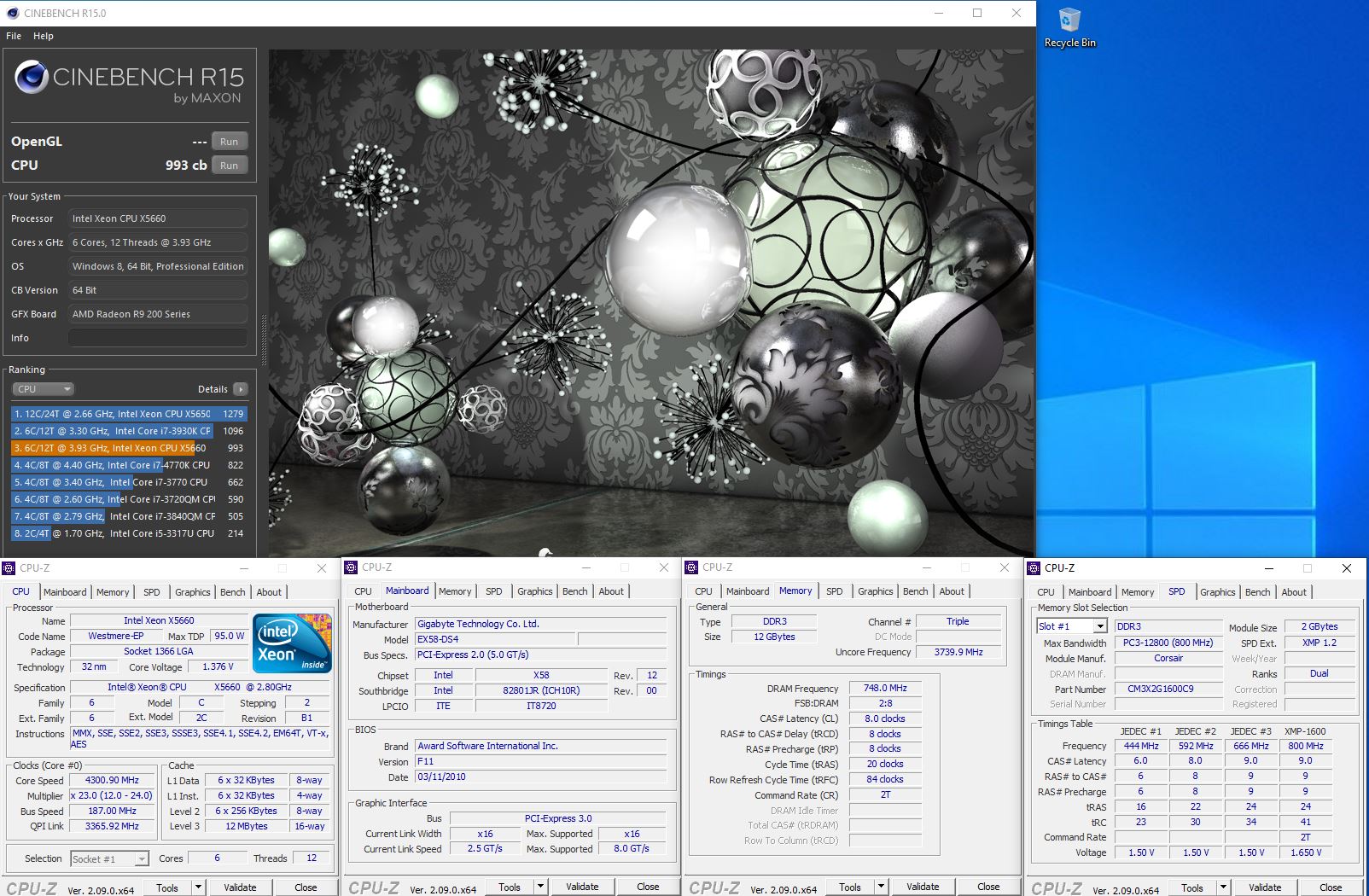Open Tools dropdown arrow in SPD window

coord(1223,887)
